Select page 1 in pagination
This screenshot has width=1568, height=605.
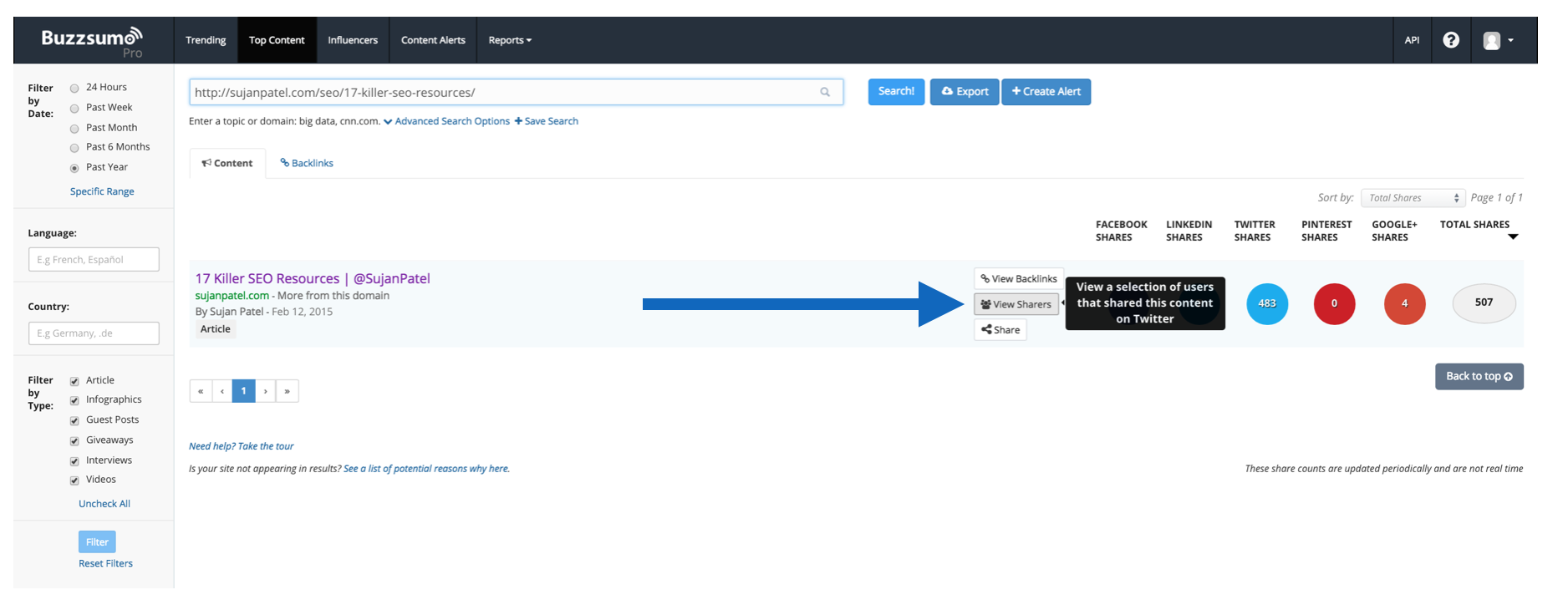(x=244, y=391)
